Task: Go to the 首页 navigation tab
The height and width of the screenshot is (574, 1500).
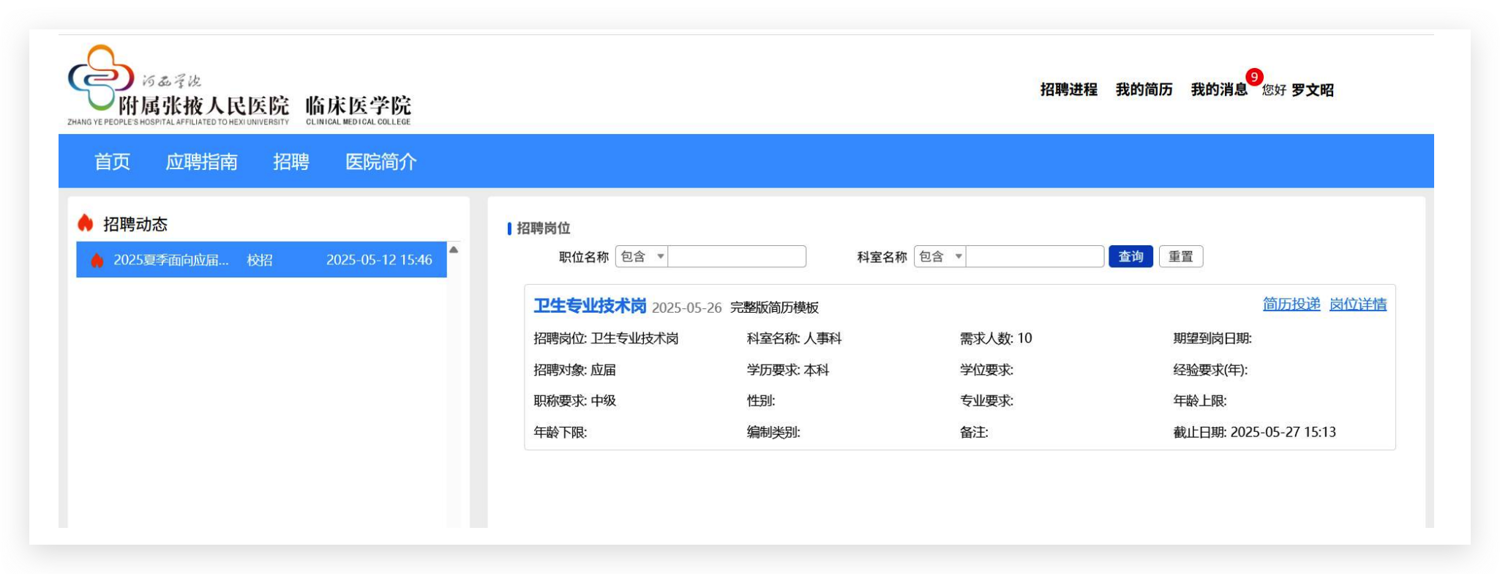Action: click(x=112, y=162)
